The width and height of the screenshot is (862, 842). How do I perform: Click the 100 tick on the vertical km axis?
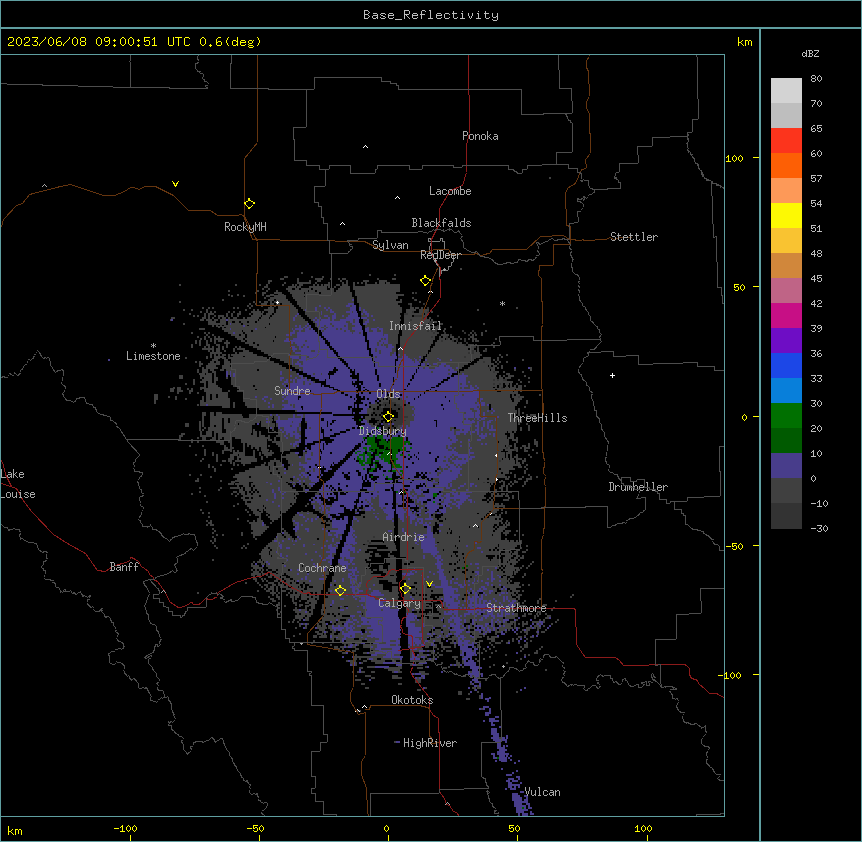coord(734,158)
